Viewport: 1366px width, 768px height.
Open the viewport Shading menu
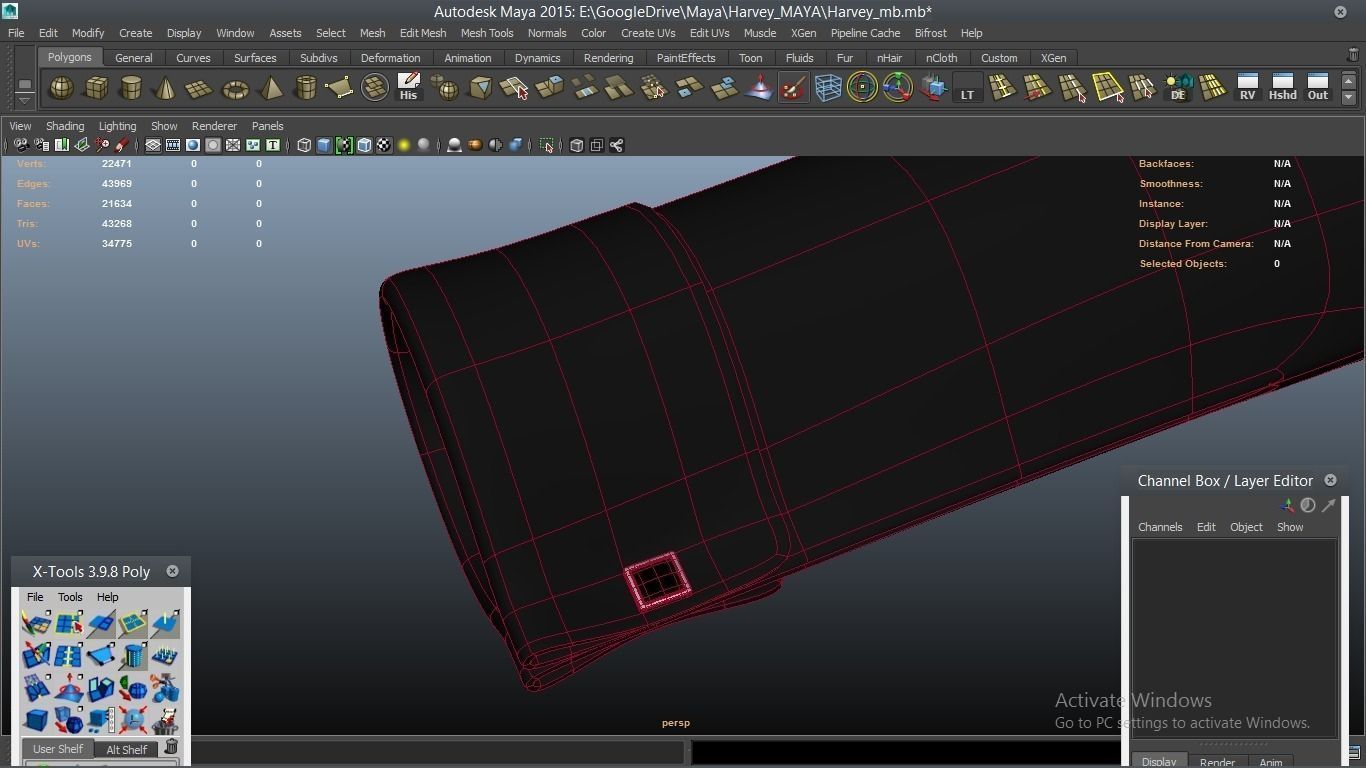(x=65, y=126)
